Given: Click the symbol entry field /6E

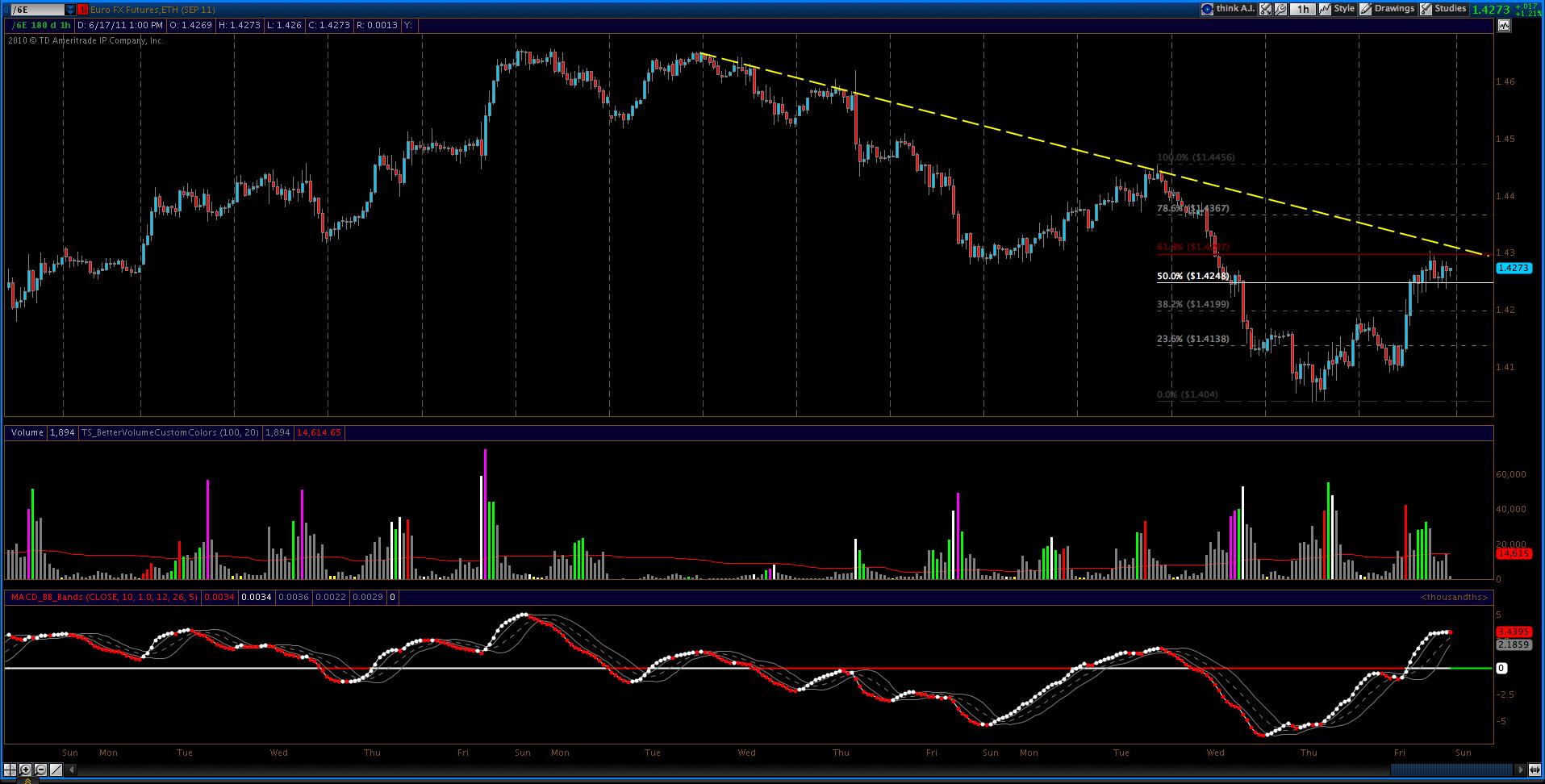Looking at the screenshot, I should tap(37, 10).
